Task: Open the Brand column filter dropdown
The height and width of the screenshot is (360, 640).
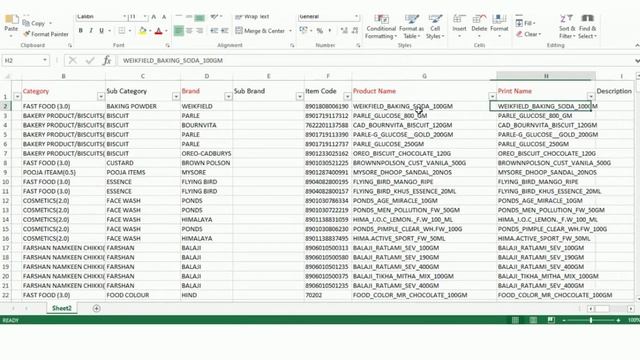Action: 228,96
